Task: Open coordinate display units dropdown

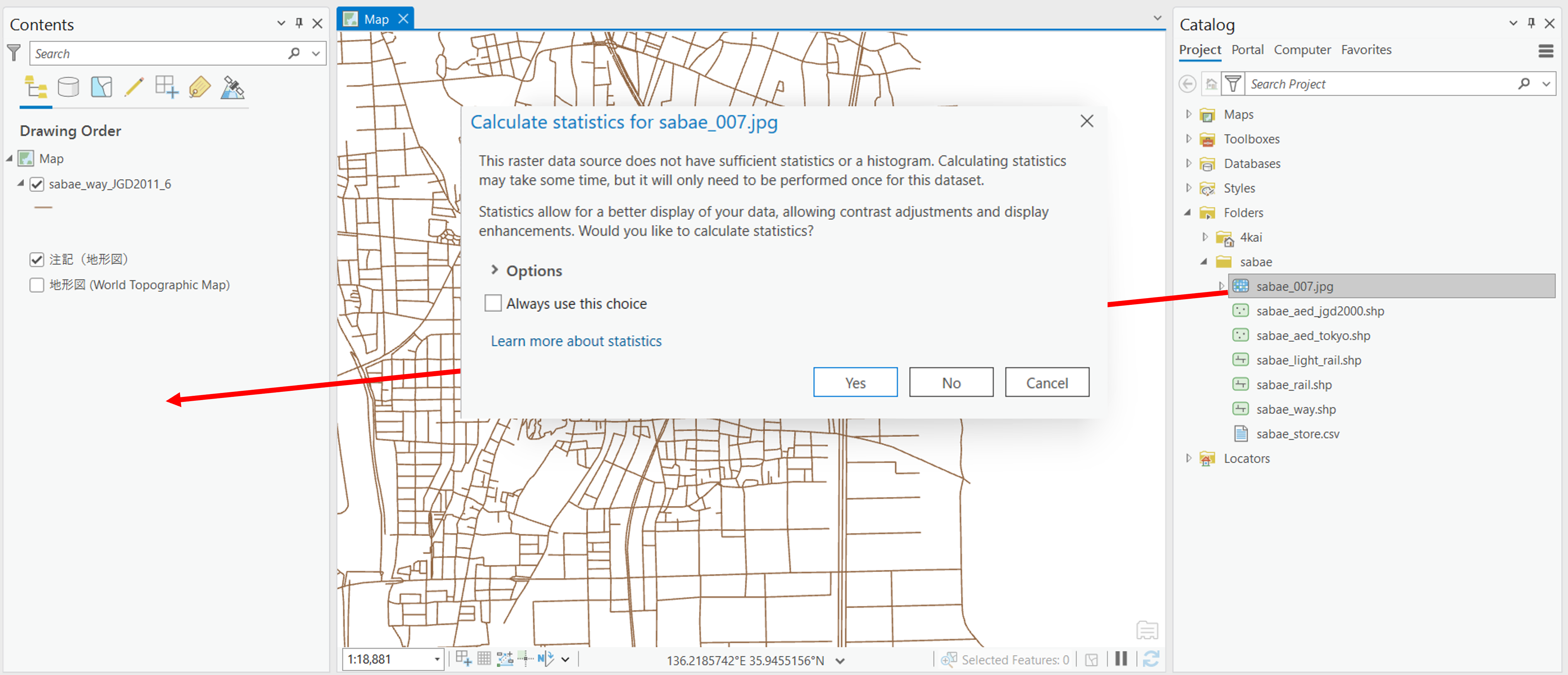Action: 840,660
